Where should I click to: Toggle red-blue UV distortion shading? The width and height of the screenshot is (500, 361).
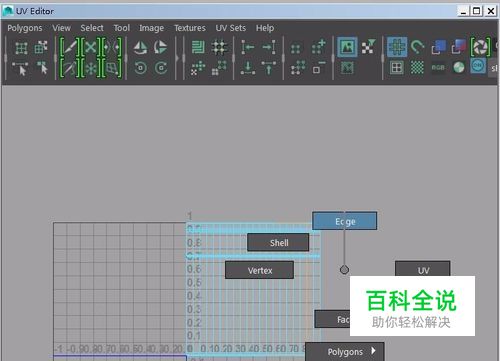click(x=459, y=47)
